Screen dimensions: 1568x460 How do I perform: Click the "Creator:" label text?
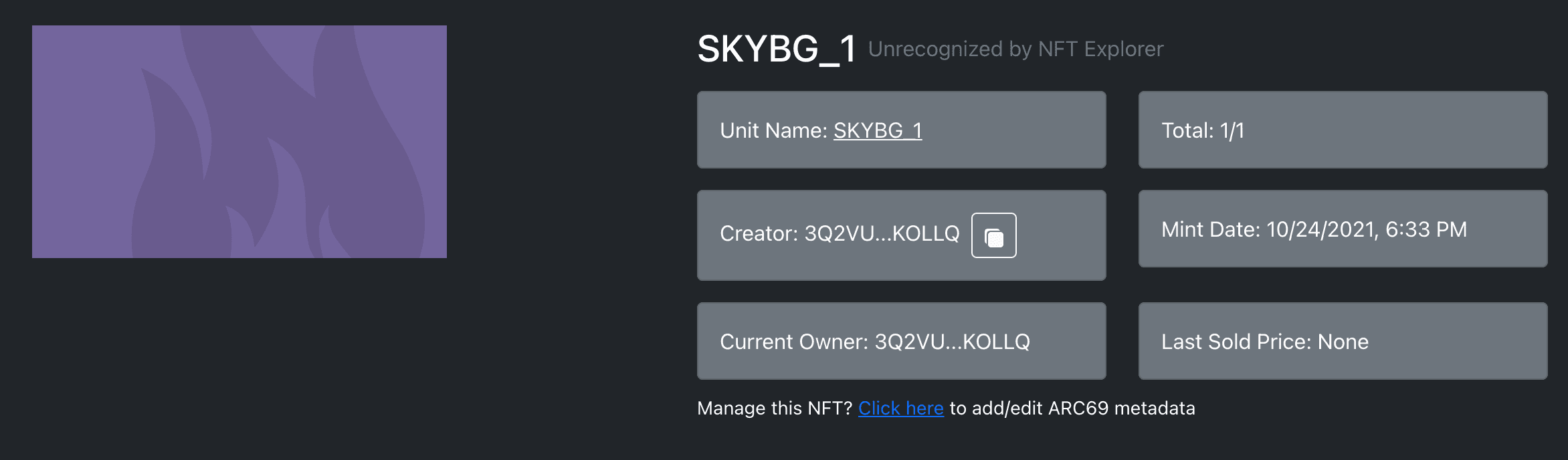coord(759,233)
